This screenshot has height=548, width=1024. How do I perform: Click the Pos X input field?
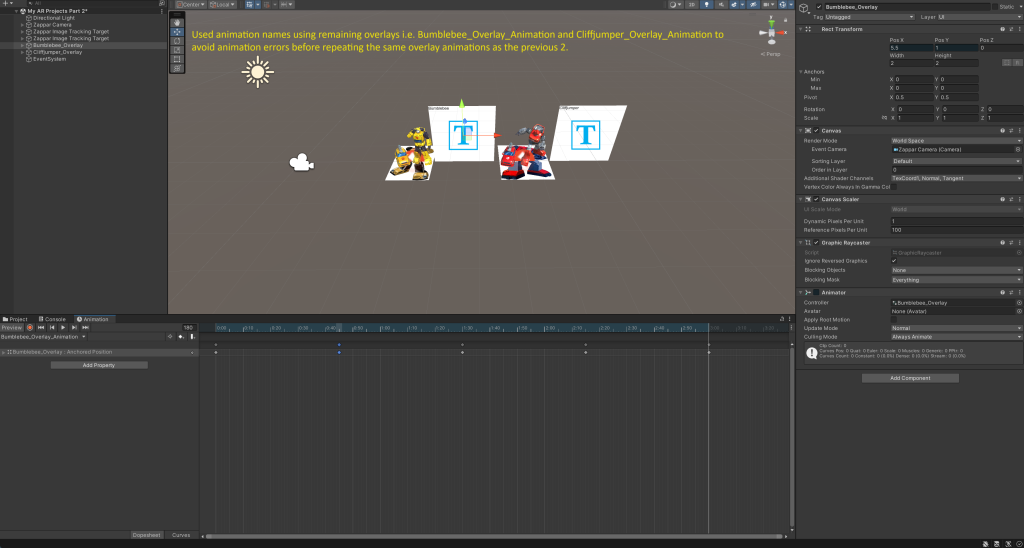click(x=908, y=48)
